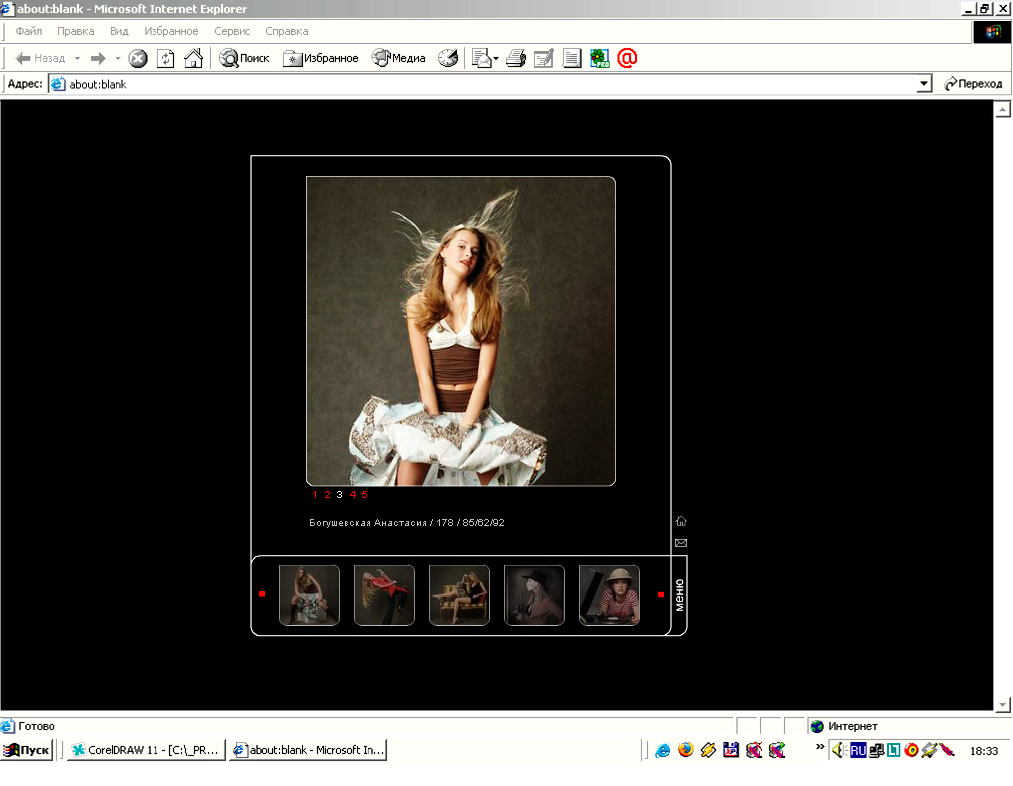This screenshot has height=786, width=1013.
Task: Open the Сервис menu
Action: (x=232, y=32)
